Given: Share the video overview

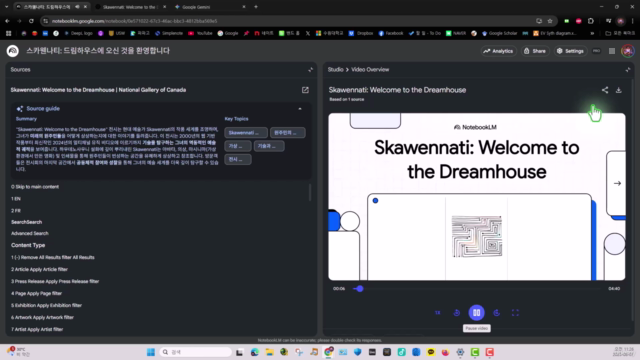Looking at the screenshot, I should pyautogui.click(x=605, y=90).
